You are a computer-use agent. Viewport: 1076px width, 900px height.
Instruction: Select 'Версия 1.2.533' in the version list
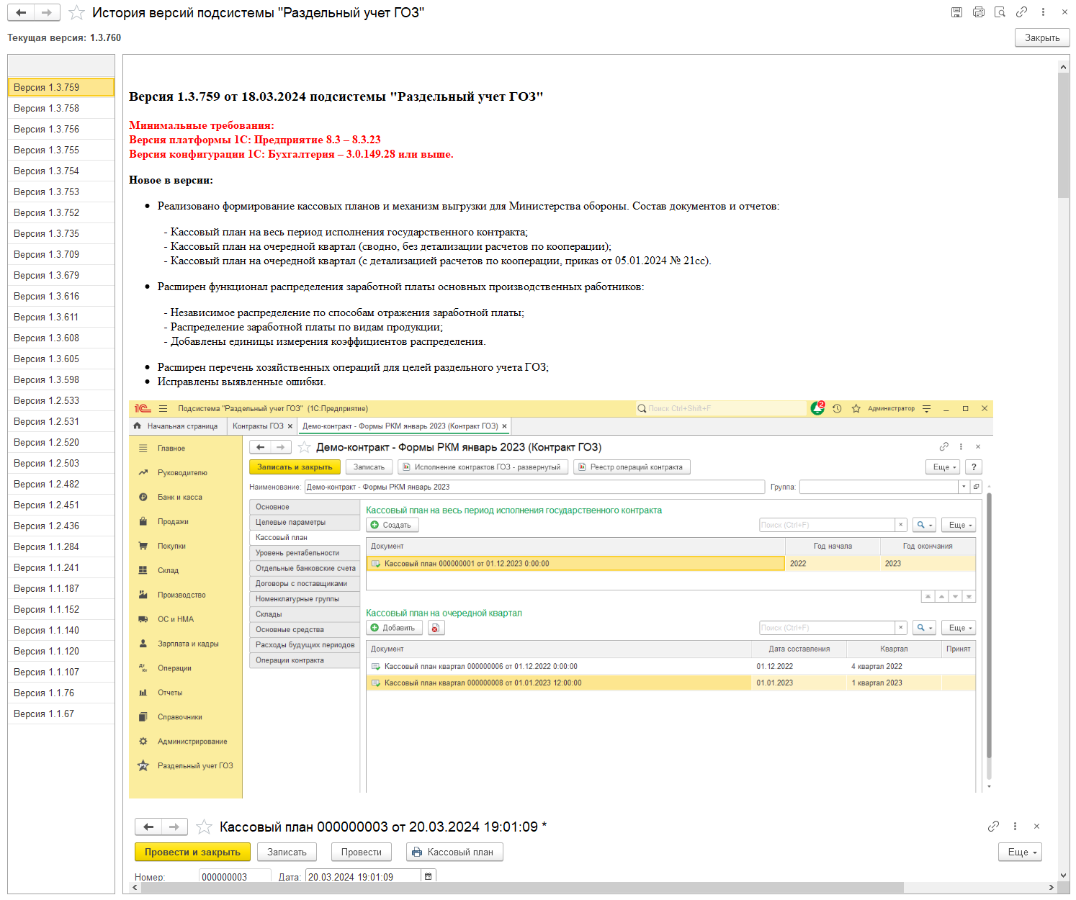click(61, 401)
